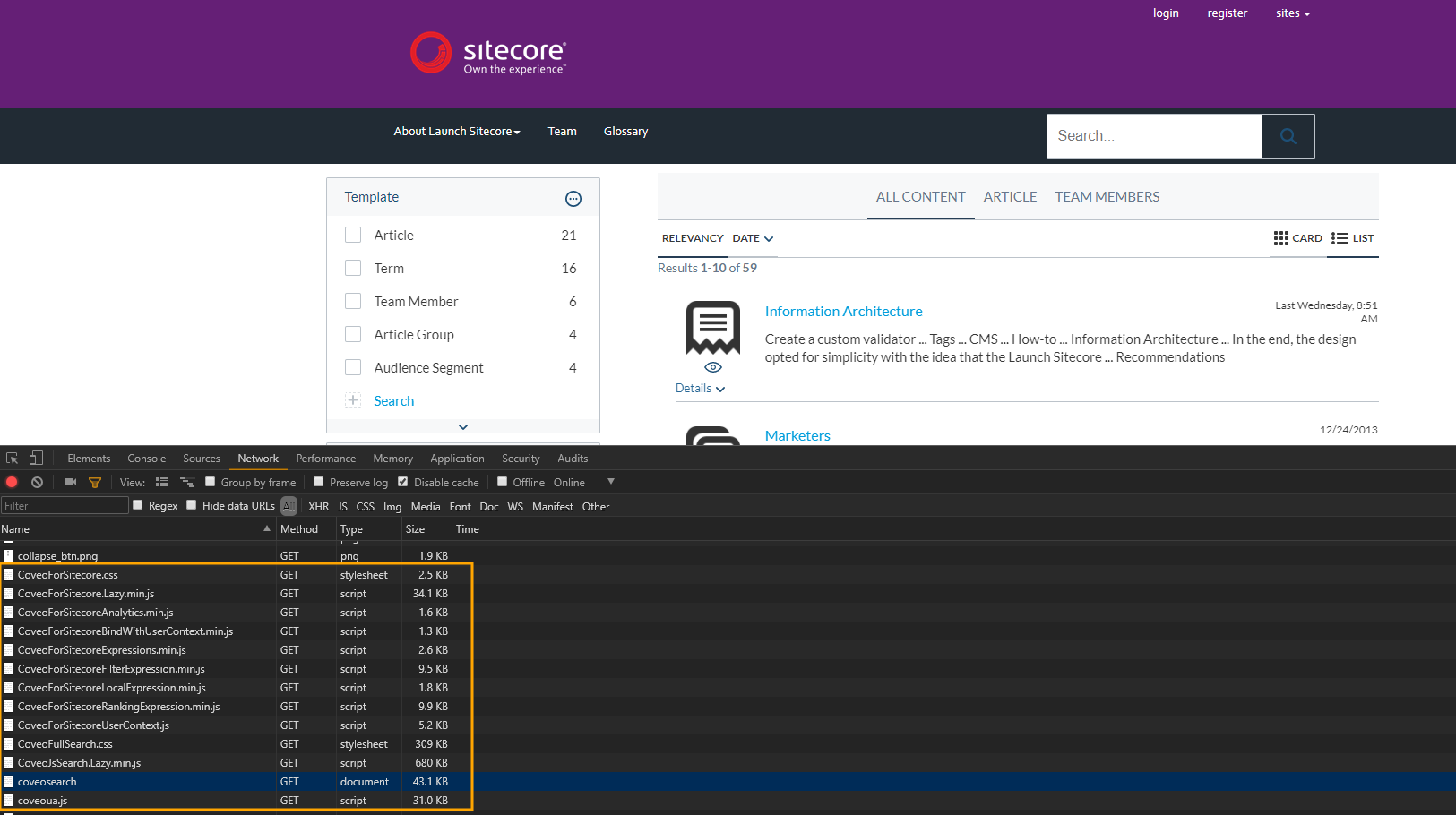1456x815 pixels.
Task: Open the TEAM MEMBERS tab
Action: [x=1107, y=197]
